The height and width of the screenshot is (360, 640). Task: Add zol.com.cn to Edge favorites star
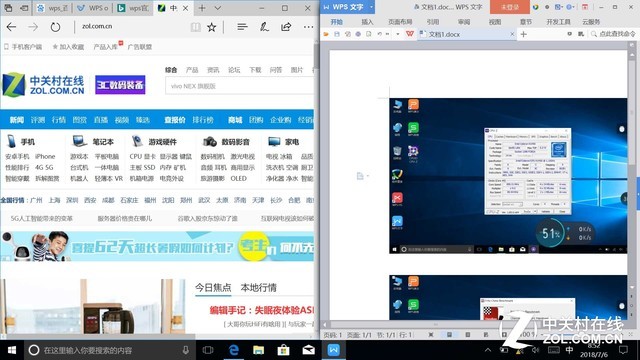click(x=211, y=27)
